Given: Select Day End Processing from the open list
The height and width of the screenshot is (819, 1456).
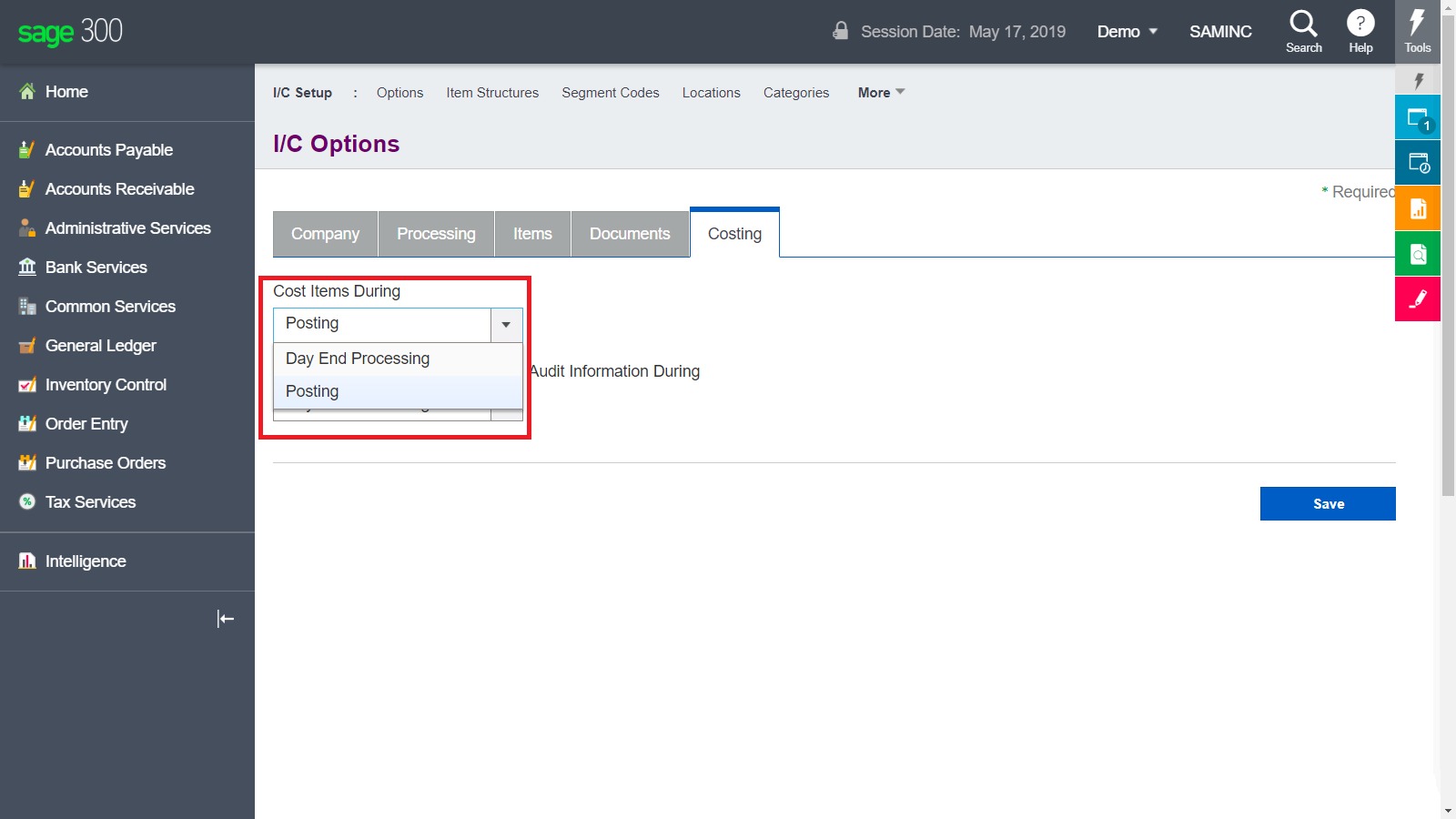Looking at the screenshot, I should click(x=358, y=358).
